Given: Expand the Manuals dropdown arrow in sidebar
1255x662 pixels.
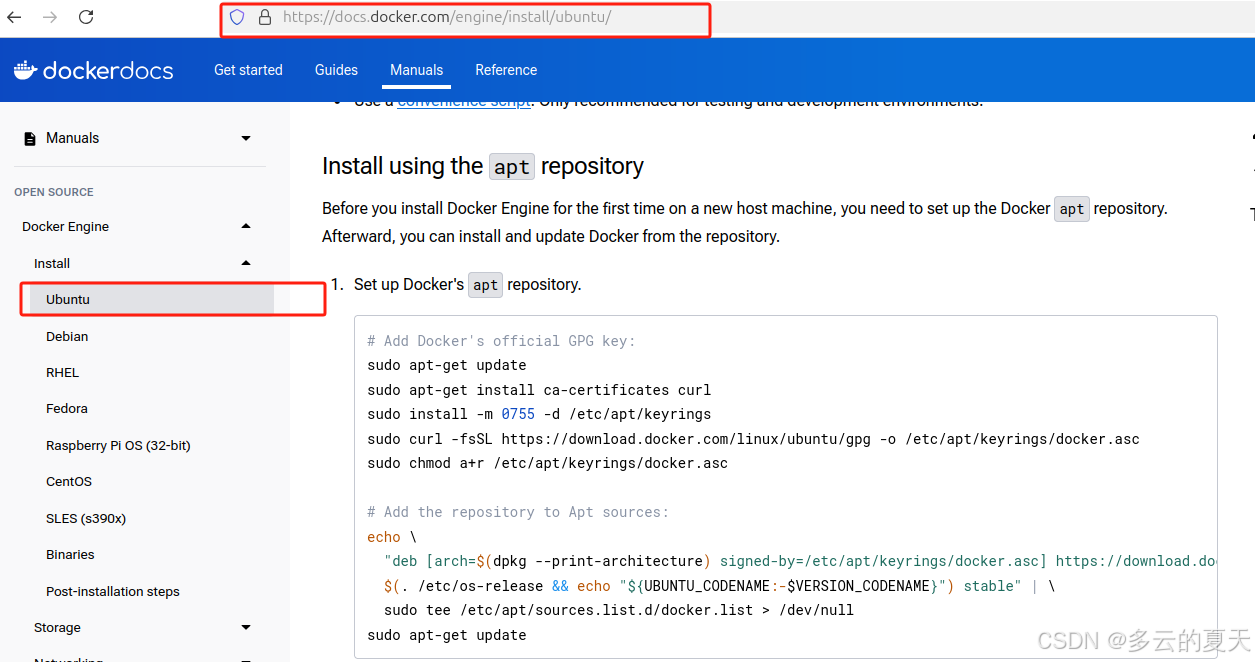Looking at the screenshot, I should click(x=246, y=139).
